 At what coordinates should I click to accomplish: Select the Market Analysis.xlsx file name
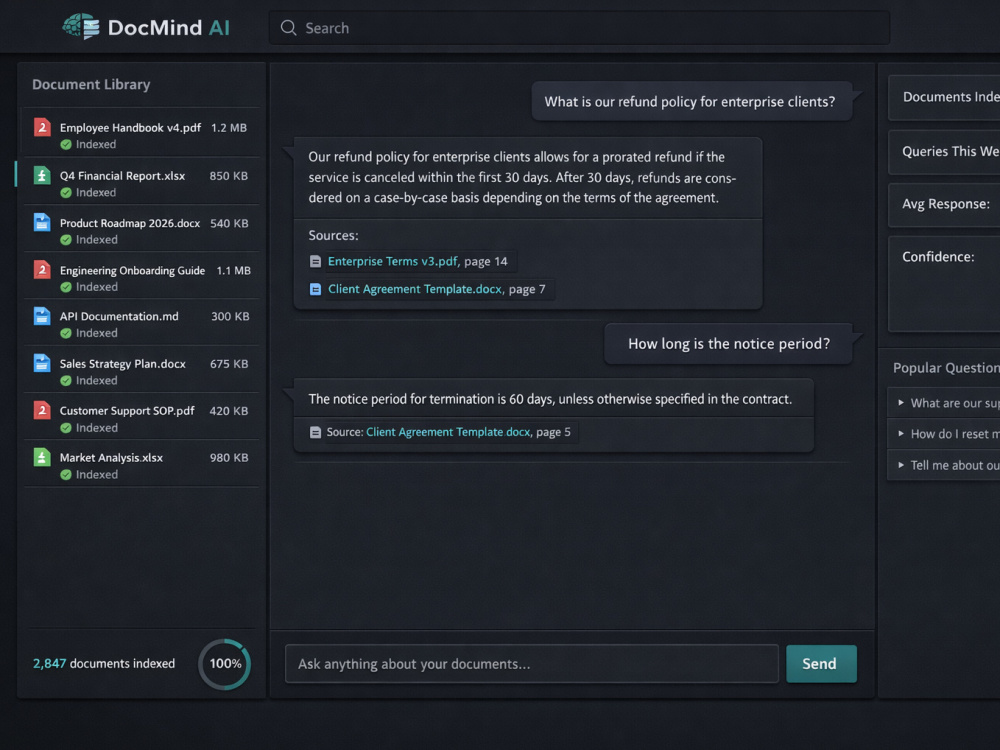112,457
